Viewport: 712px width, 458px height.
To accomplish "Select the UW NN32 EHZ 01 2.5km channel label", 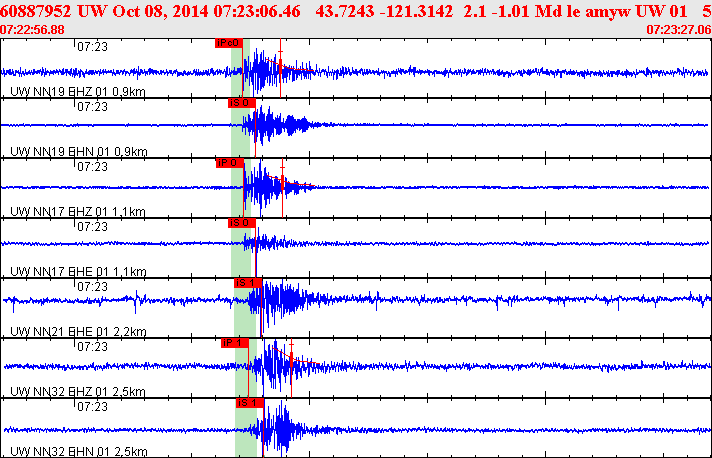I will [x=78, y=391].
